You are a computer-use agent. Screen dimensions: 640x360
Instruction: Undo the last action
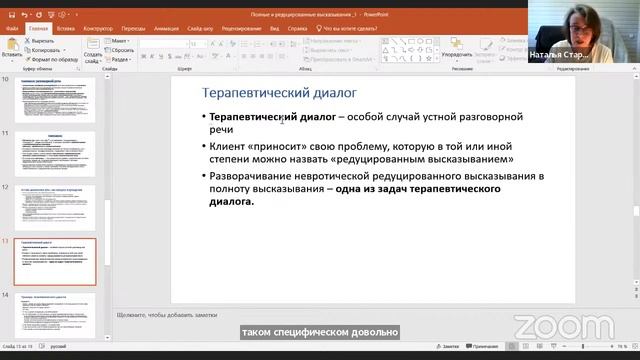[x=24, y=15]
